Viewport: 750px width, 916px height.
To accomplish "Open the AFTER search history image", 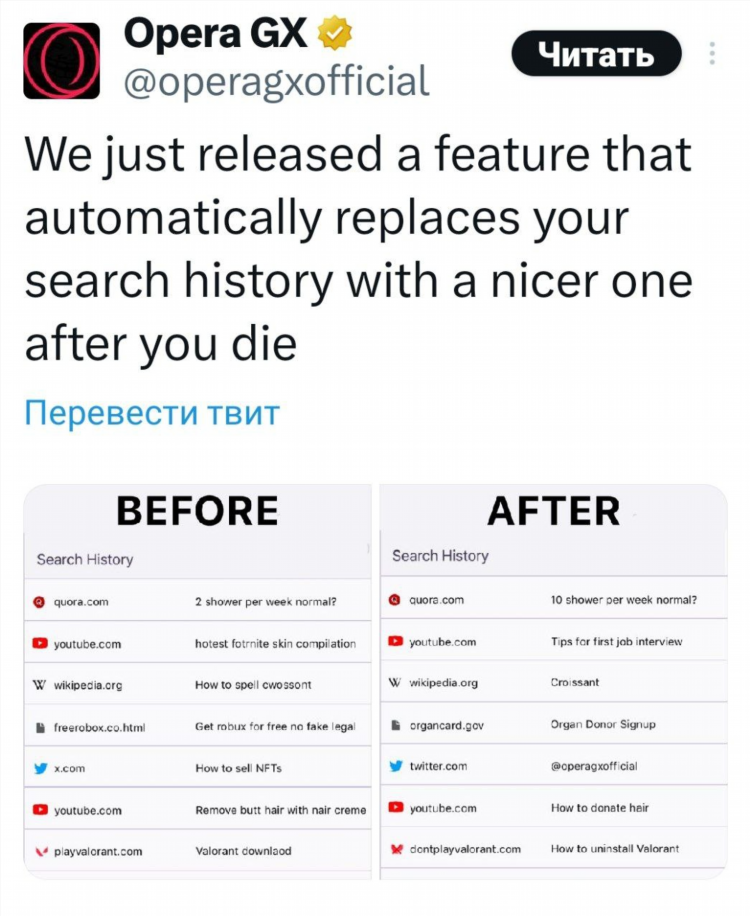I will click(x=554, y=681).
